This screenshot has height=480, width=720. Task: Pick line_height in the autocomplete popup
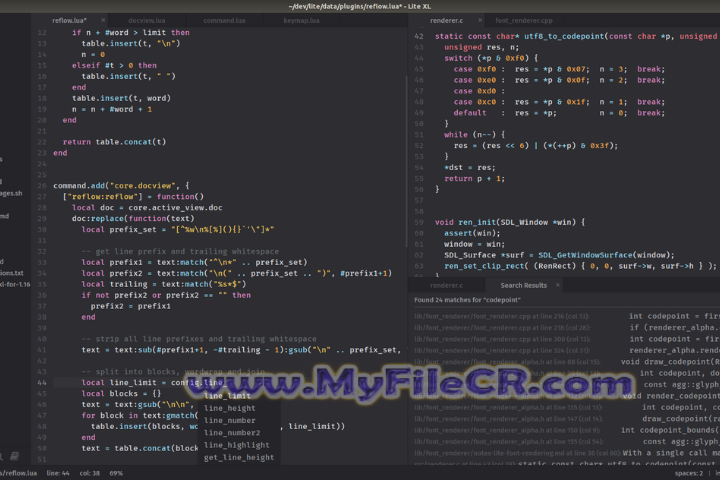pyautogui.click(x=229, y=408)
